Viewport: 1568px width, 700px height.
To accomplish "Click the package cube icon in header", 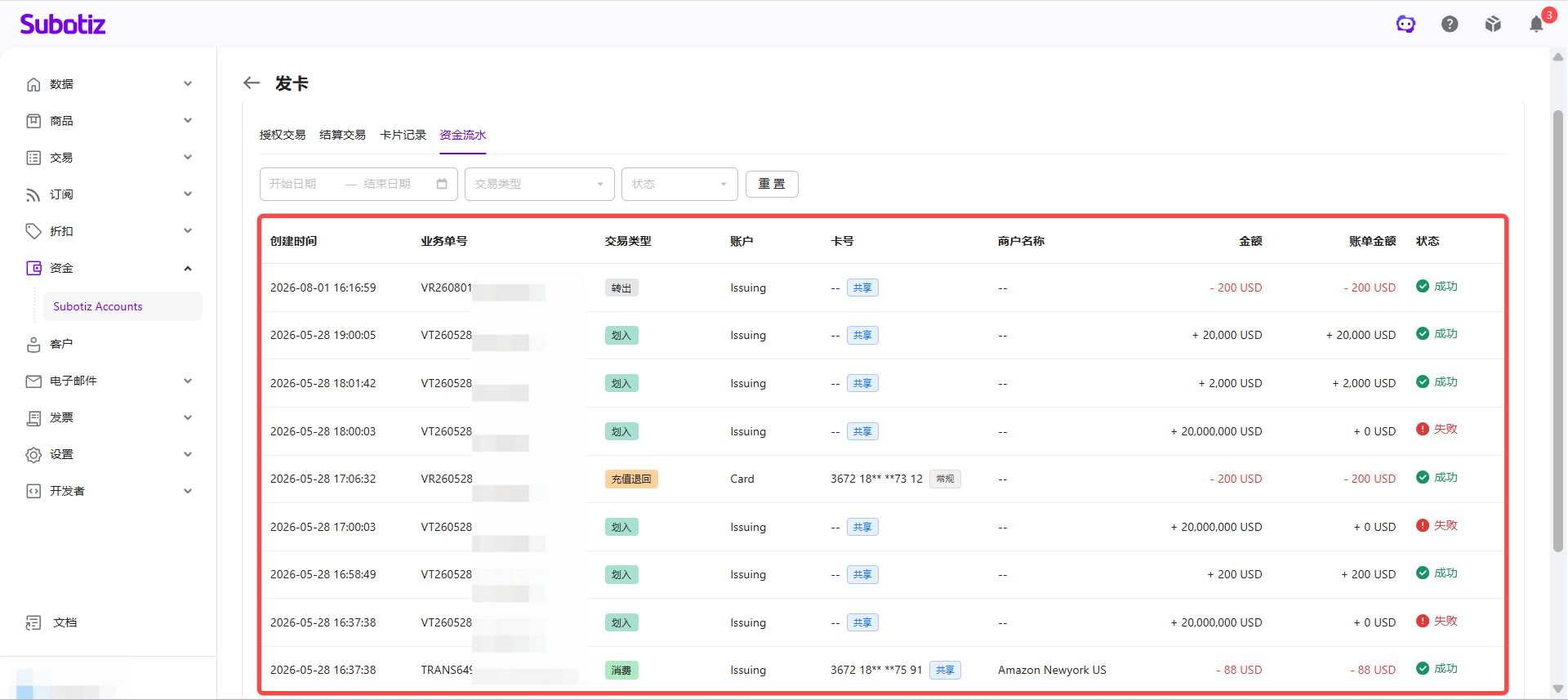I will (x=1493, y=25).
